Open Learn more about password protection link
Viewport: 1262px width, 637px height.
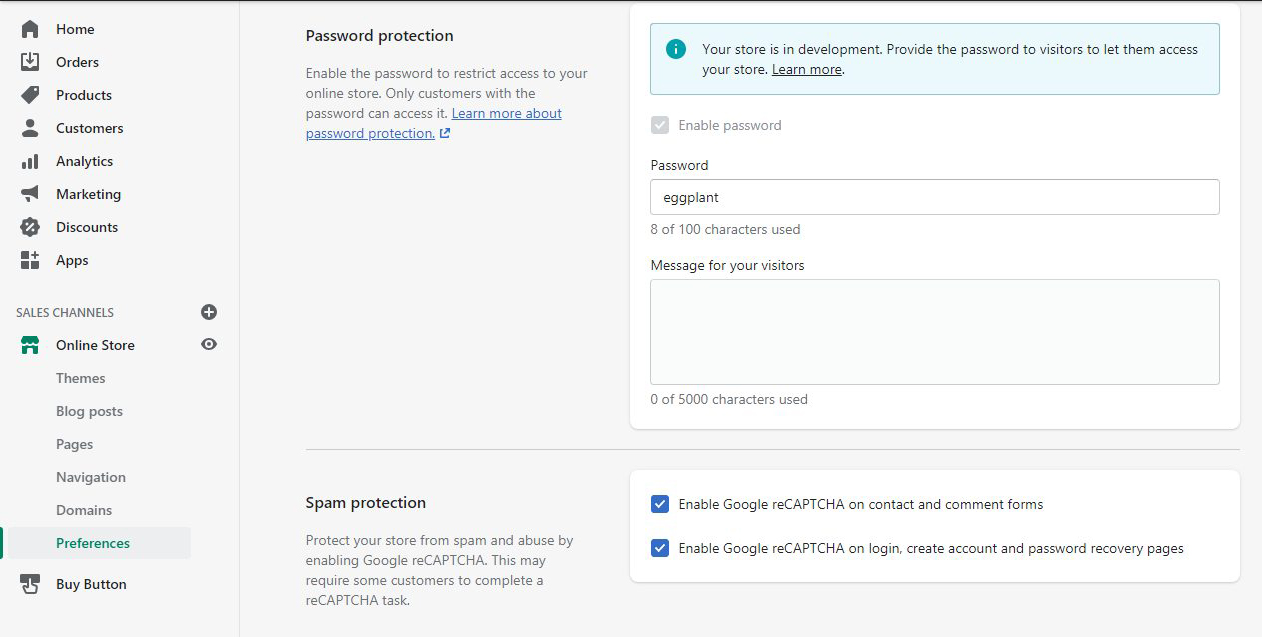click(x=506, y=114)
